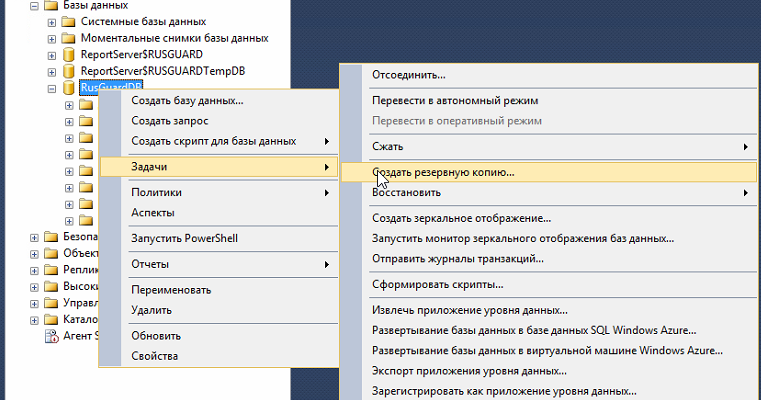
Task: Choose Запустить PowerShell menu entry
Action: coord(184,239)
